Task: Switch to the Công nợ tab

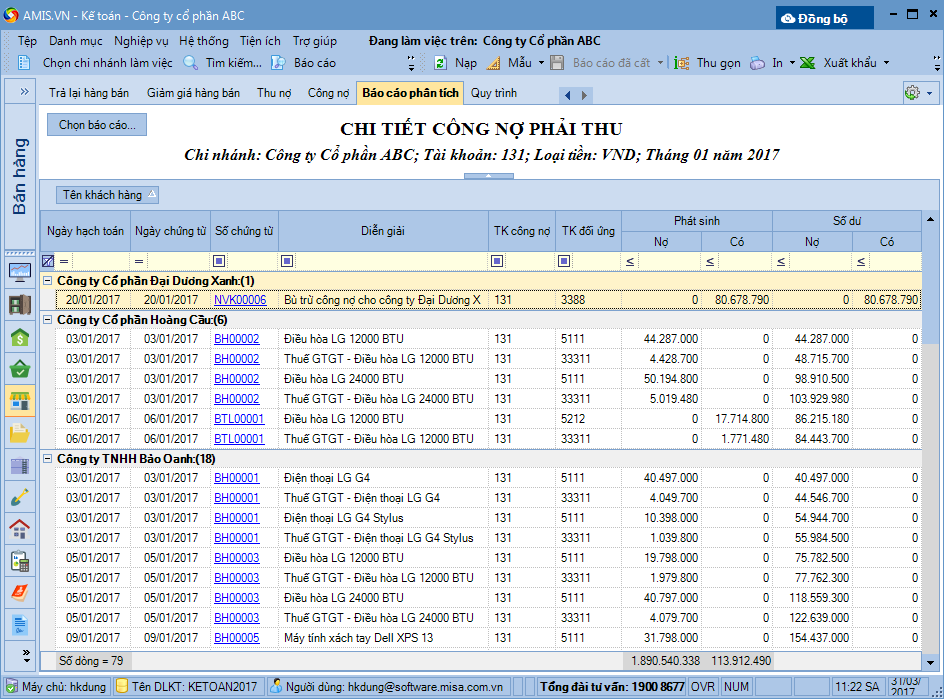Action: tap(328, 93)
